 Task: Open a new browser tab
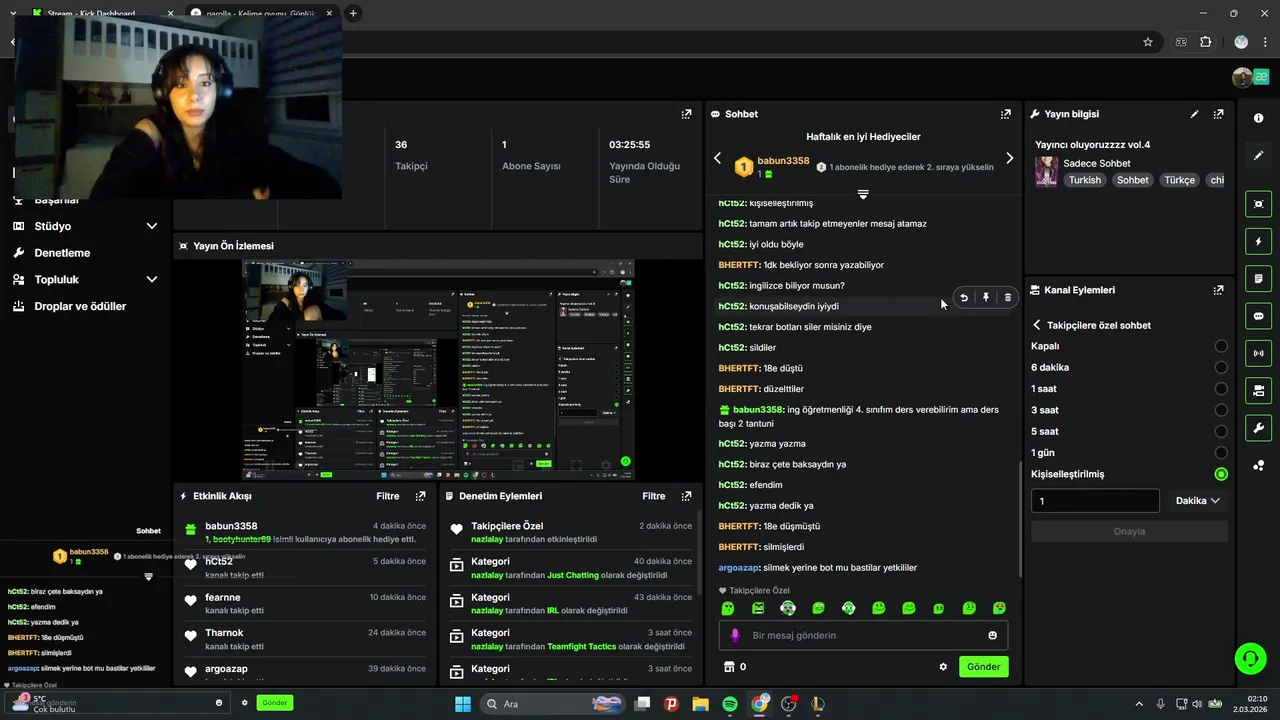[x=353, y=13]
